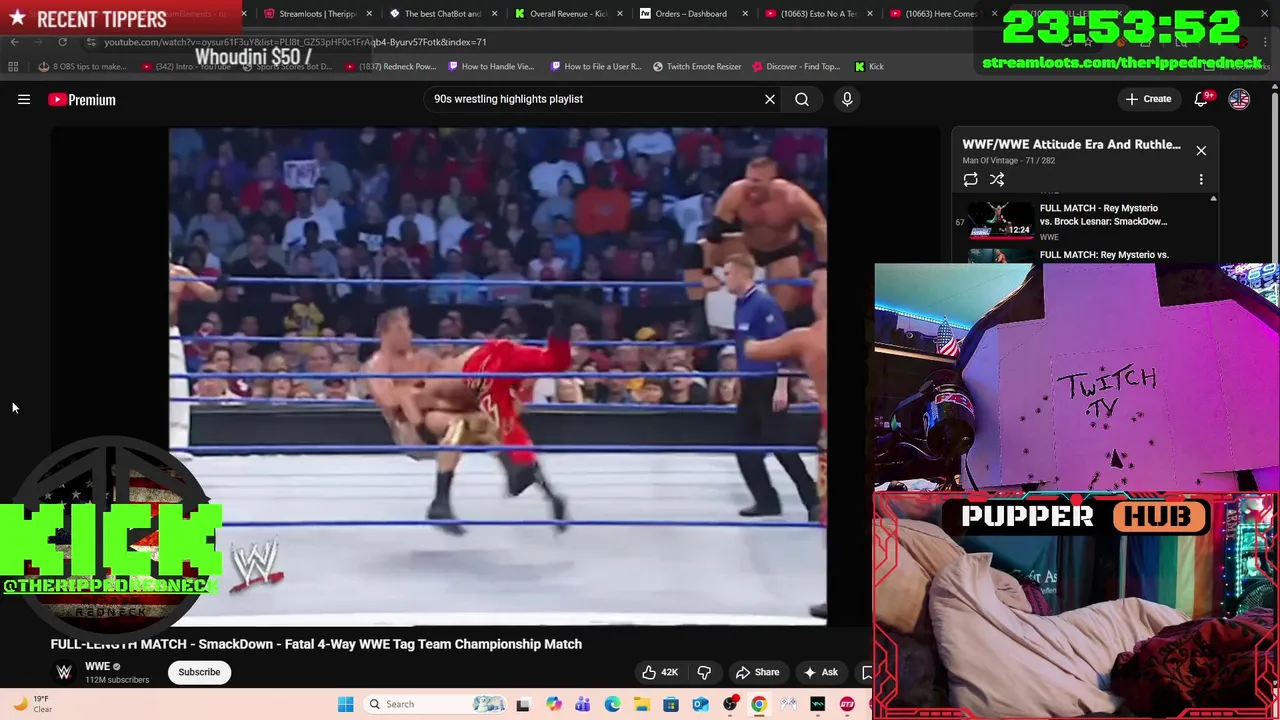Open the Create menu
This screenshot has width=1280, height=720.
tap(1148, 99)
